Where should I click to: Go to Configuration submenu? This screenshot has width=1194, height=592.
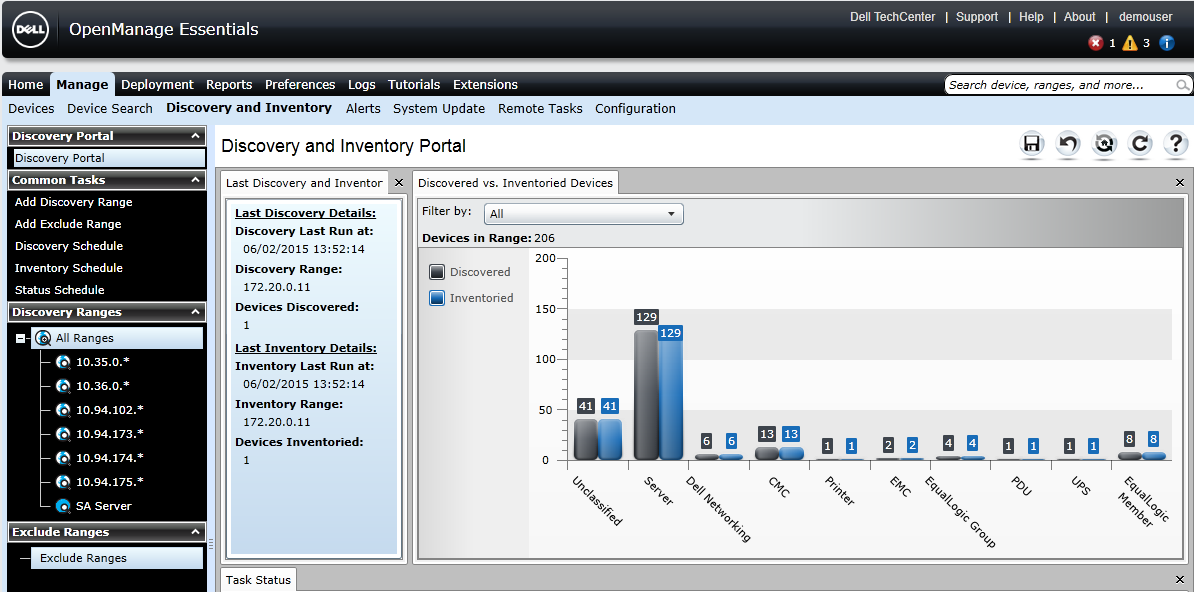point(635,109)
